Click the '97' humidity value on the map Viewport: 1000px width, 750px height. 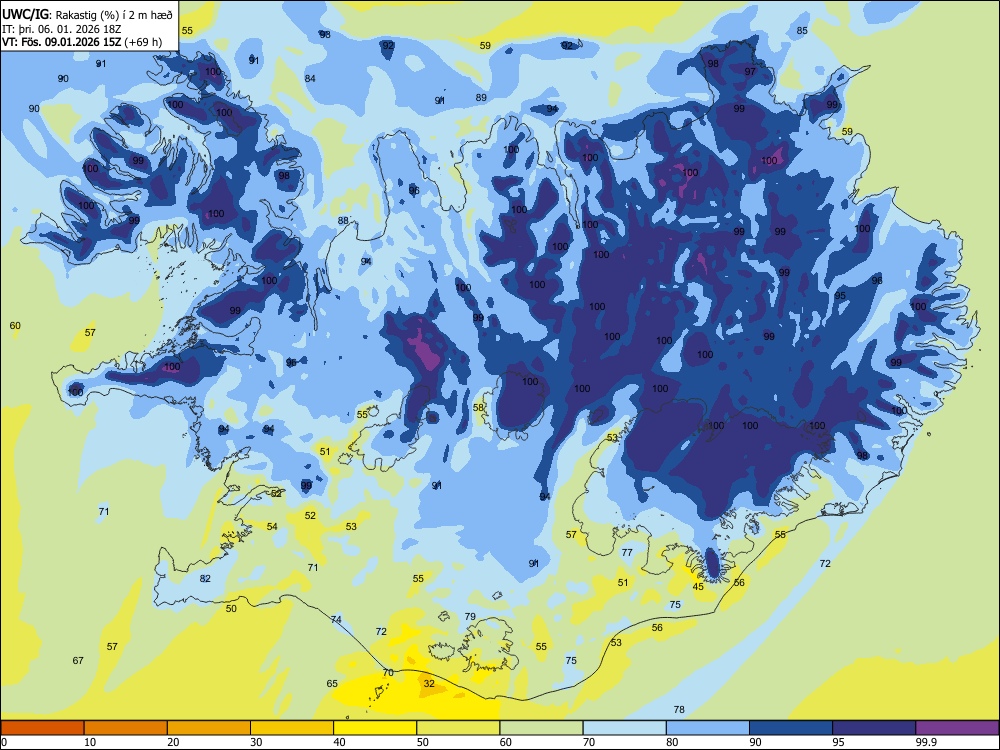[x=750, y=71]
